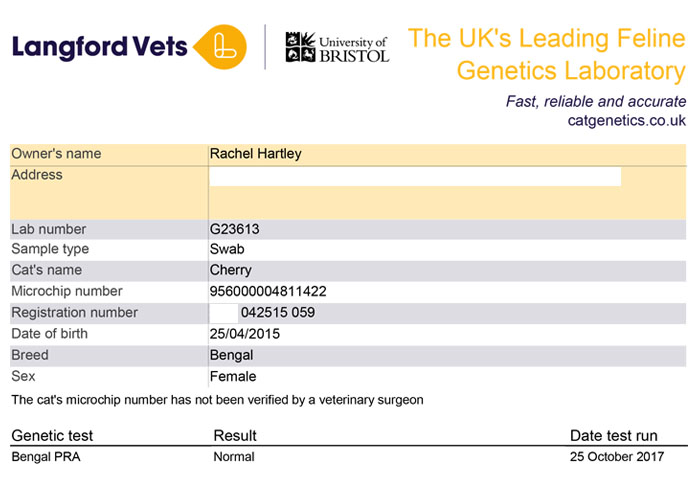This screenshot has width=700, height=500.
Task: Select the date of birth 25/04/2015
Action: 245,334
